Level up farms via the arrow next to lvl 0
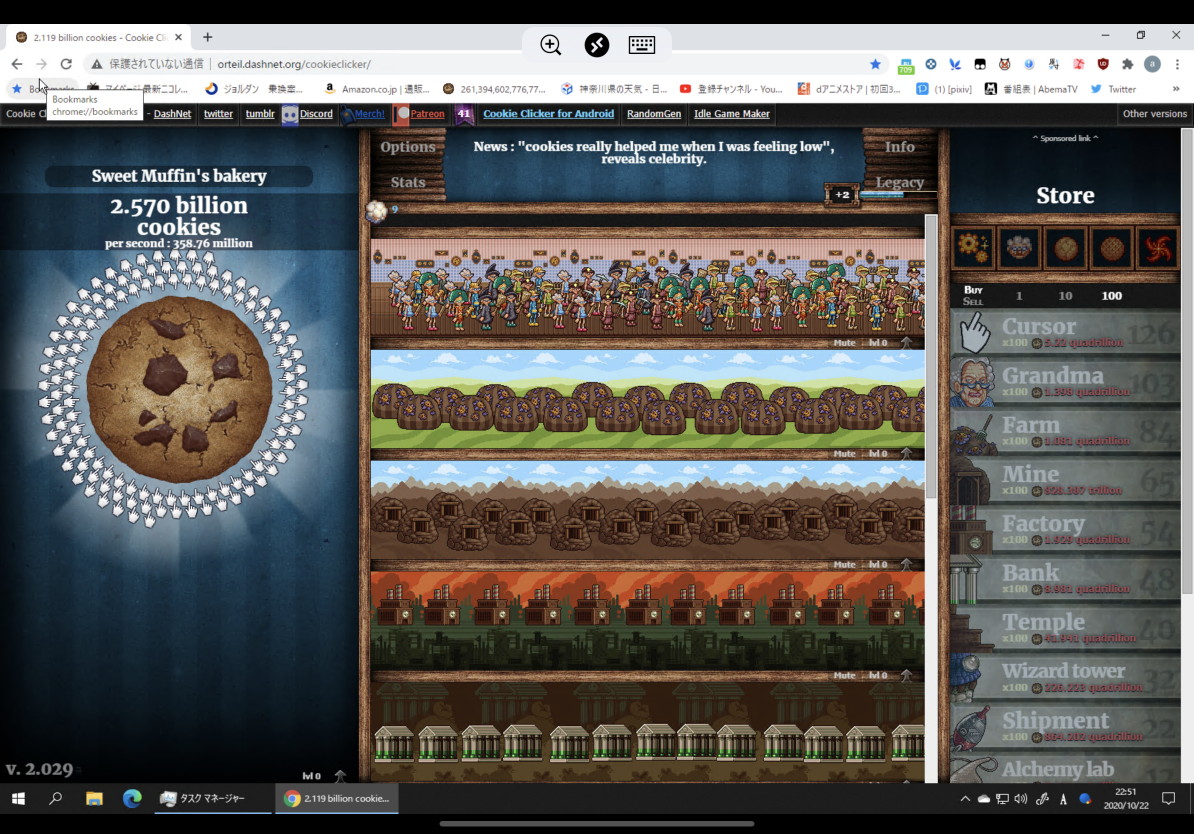1194x834 pixels. point(906,453)
